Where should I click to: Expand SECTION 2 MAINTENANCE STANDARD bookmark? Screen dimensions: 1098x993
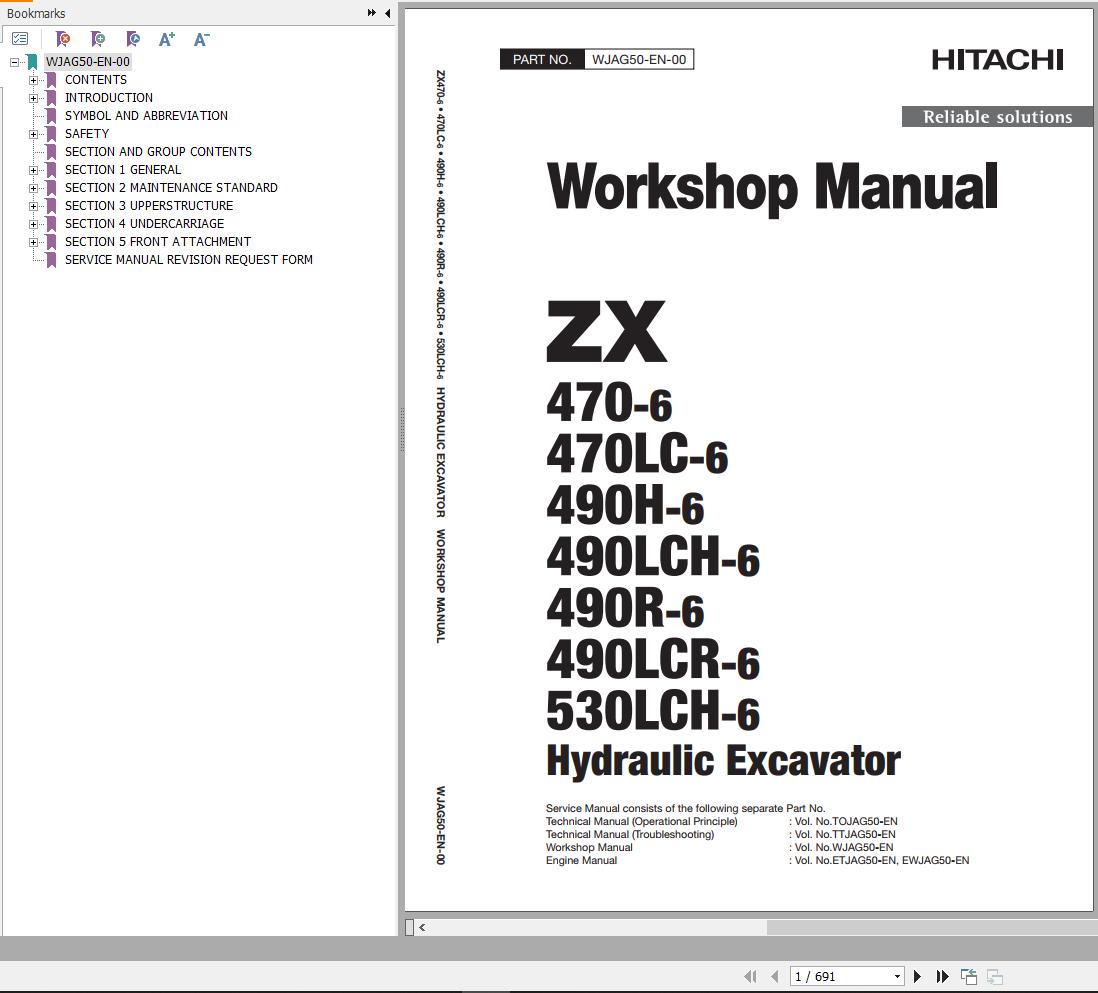33,188
